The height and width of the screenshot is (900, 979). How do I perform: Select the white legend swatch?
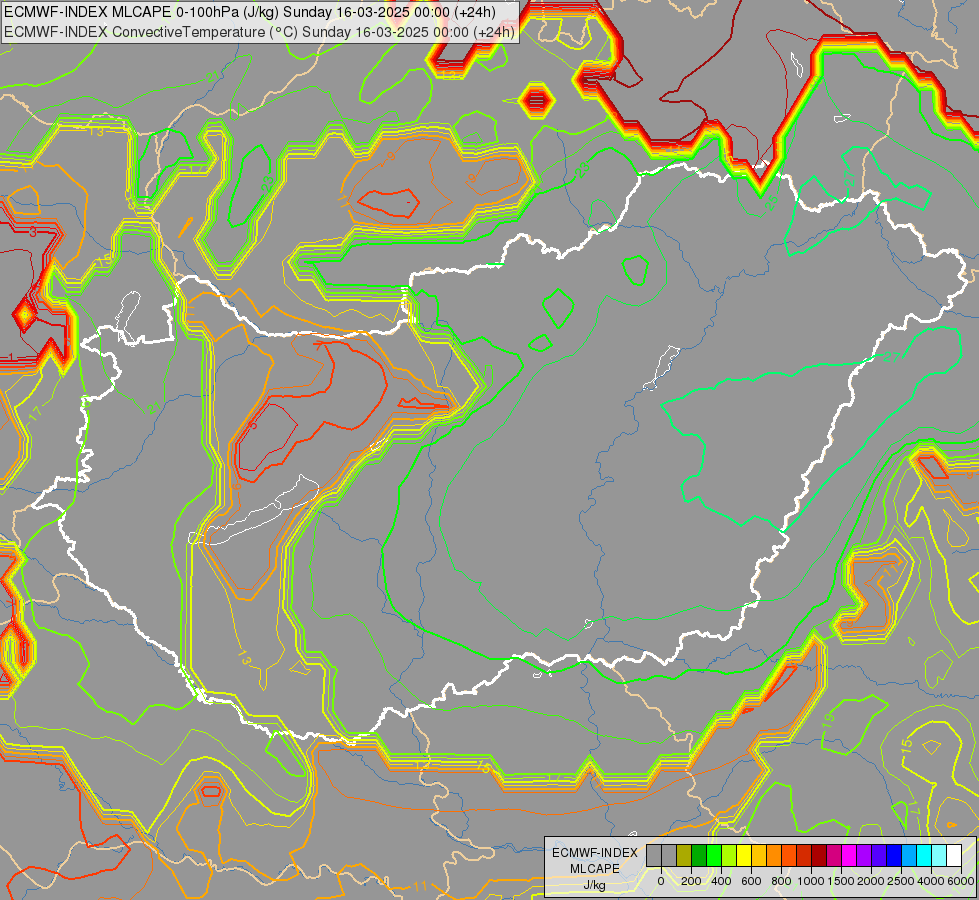[x=955, y=855]
